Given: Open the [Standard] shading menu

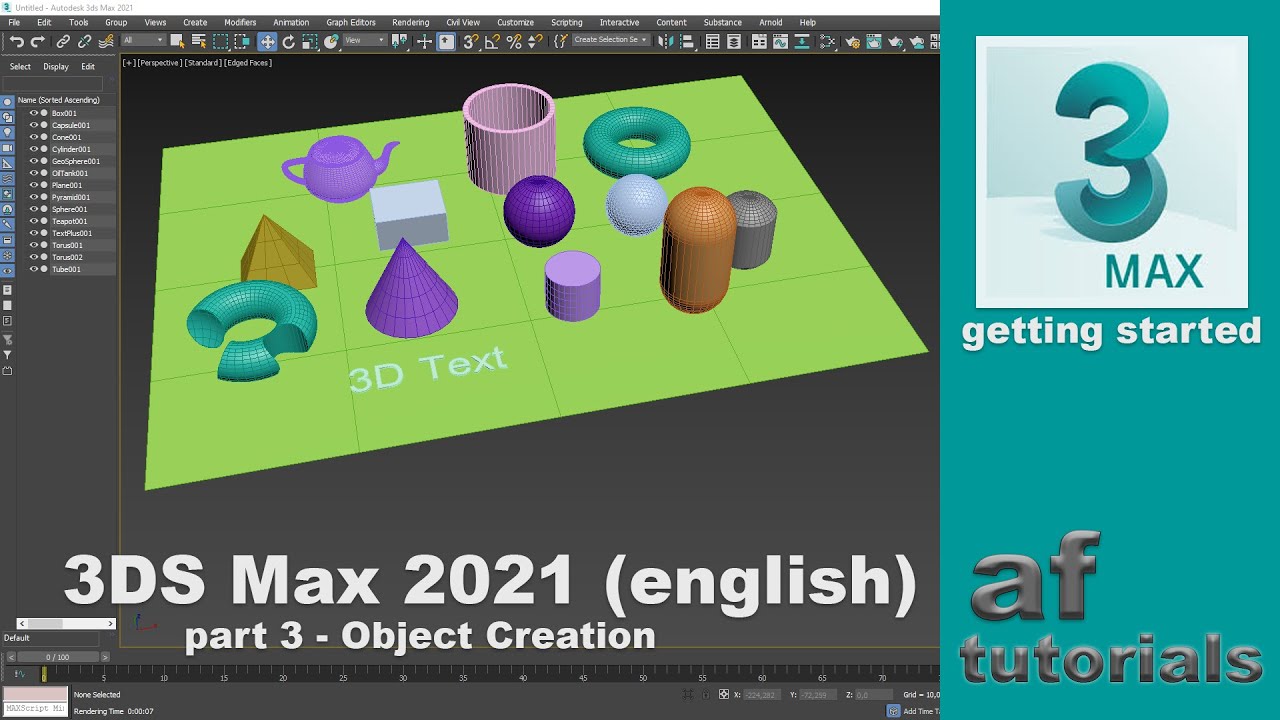Looking at the screenshot, I should point(203,62).
